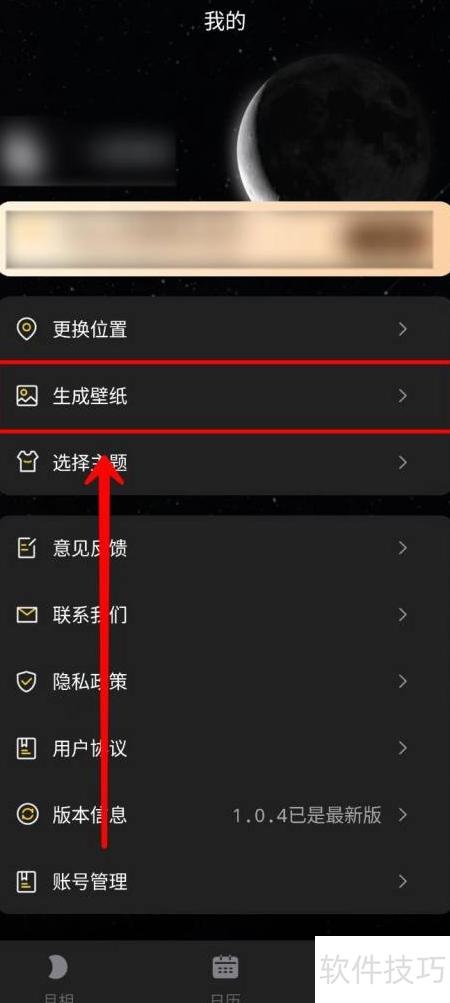The height and width of the screenshot is (1003, 450).
Task: Tap the blurred gold membership banner
Action: point(225,239)
